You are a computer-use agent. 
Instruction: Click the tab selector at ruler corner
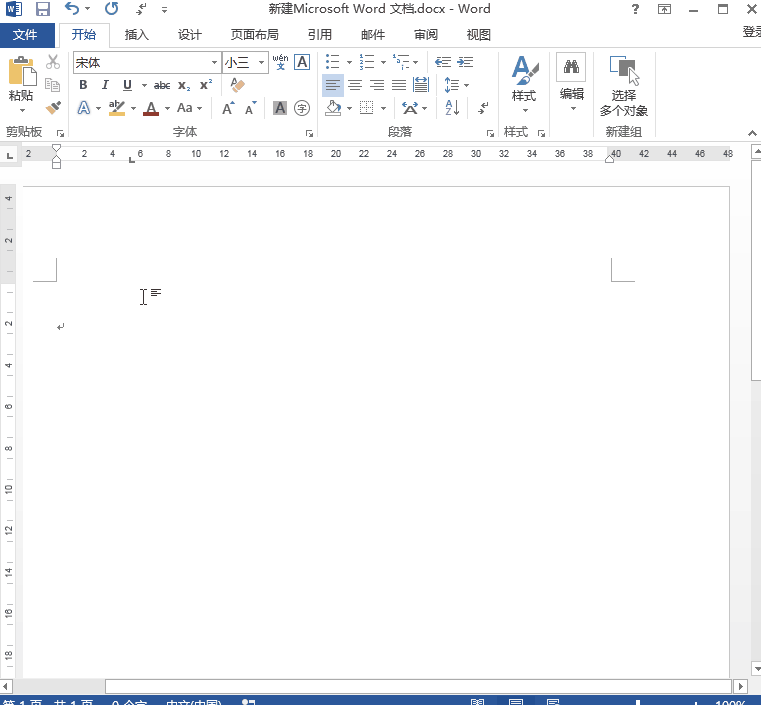[9, 155]
